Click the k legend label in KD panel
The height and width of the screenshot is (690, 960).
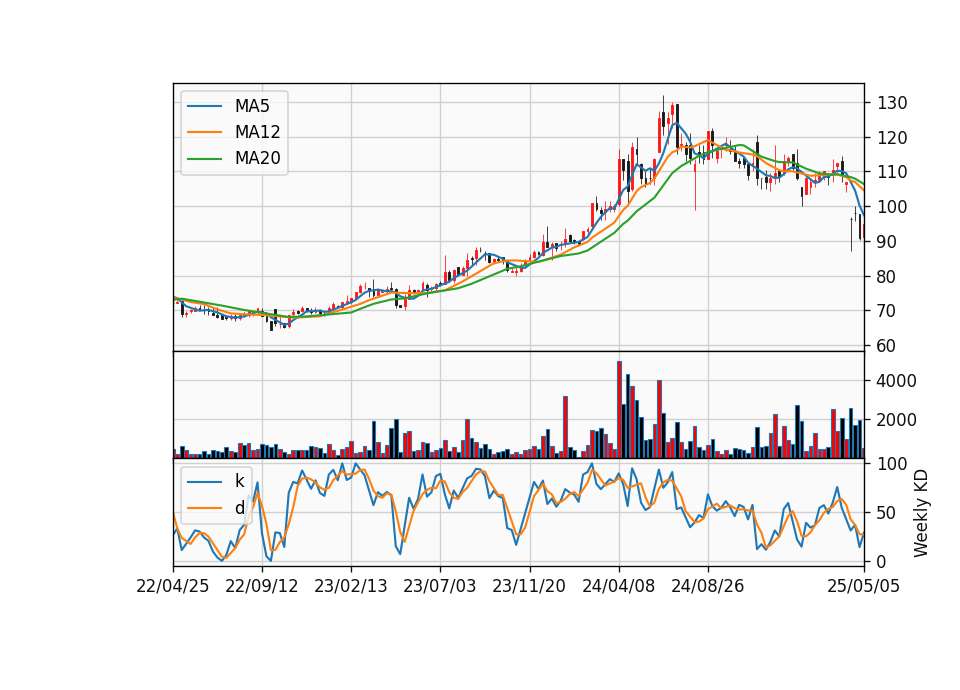[239, 481]
